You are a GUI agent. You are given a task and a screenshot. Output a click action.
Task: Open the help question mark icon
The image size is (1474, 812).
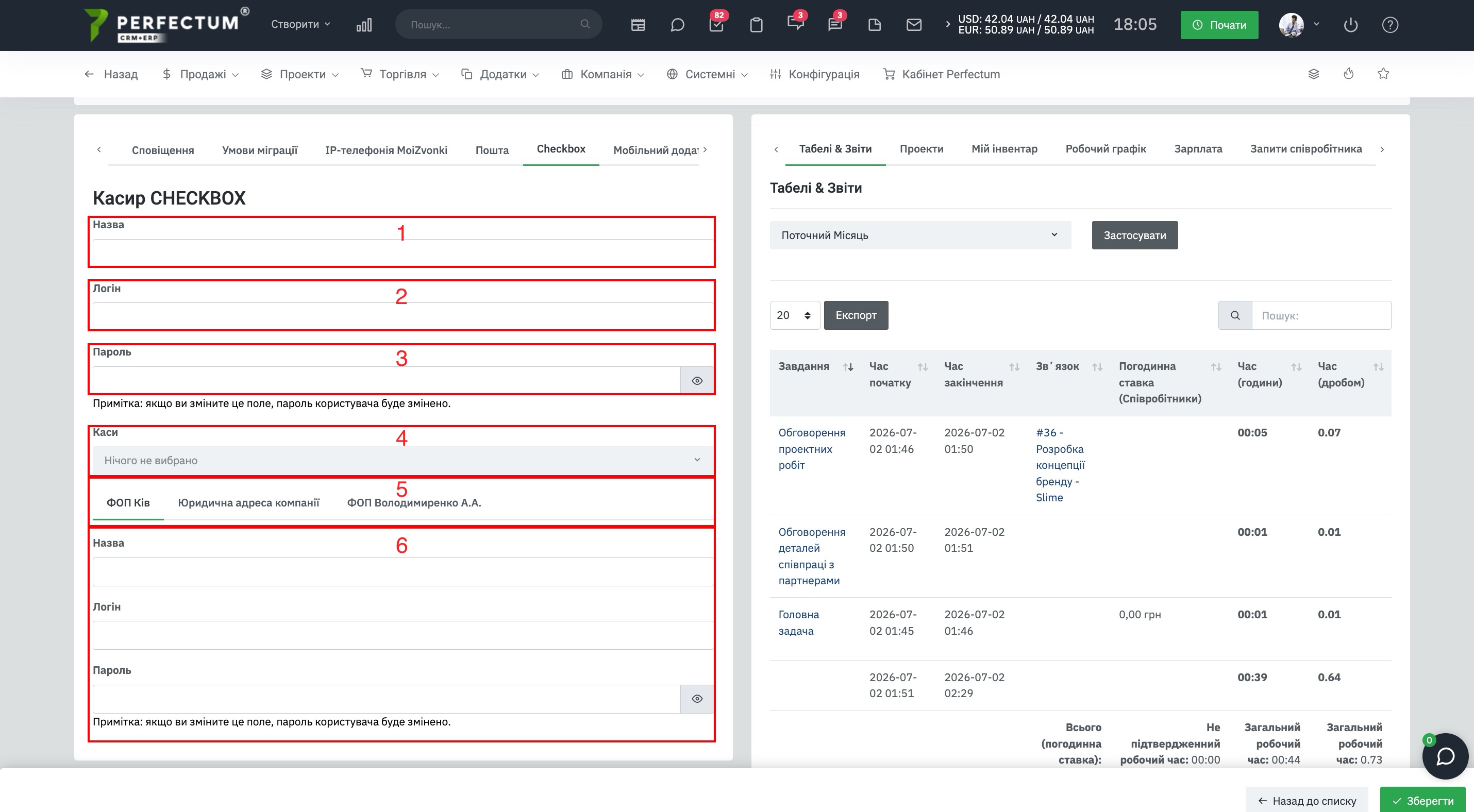(1390, 25)
